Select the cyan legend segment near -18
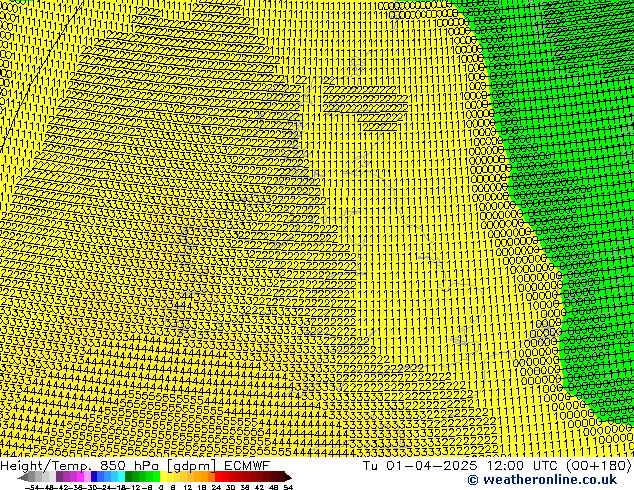The image size is (634, 490). (x=121, y=477)
